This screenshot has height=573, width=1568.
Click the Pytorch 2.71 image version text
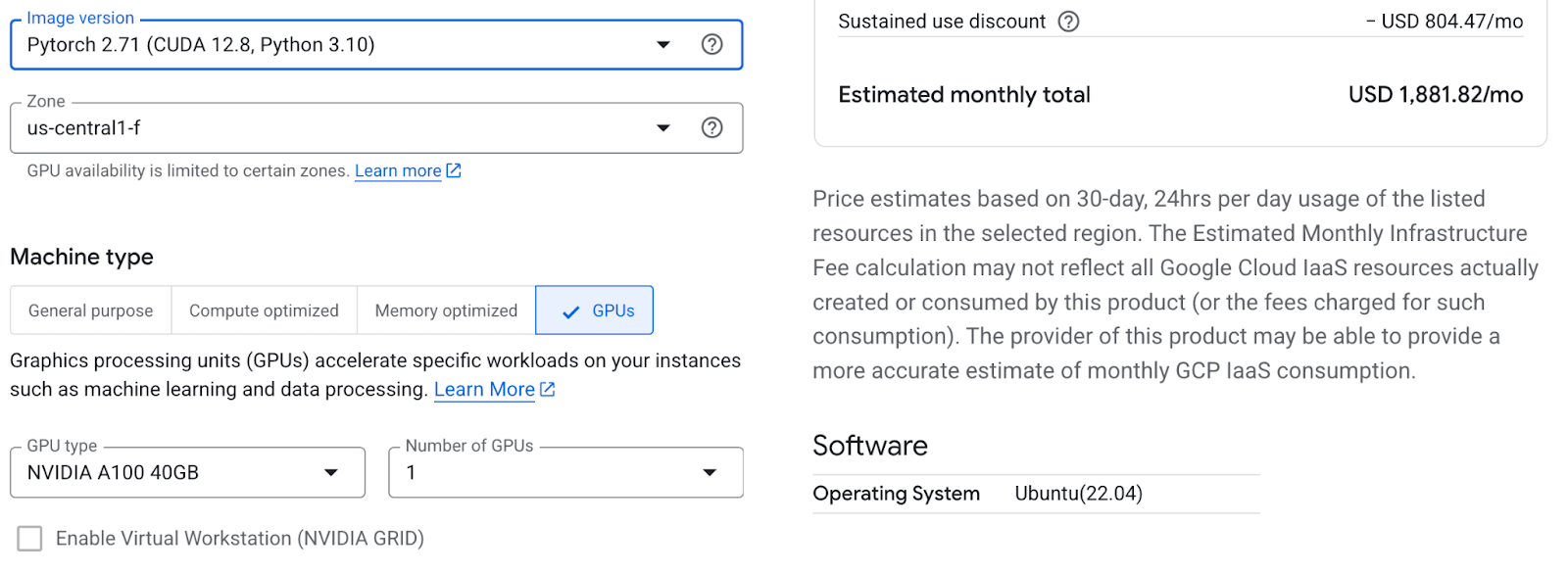point(201,44)
